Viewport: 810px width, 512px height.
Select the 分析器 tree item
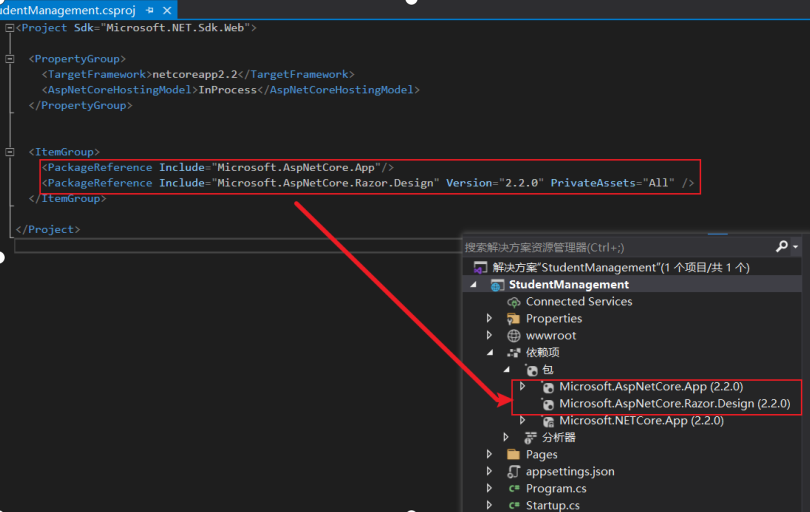pyautogui.click(x=559, y=438)
